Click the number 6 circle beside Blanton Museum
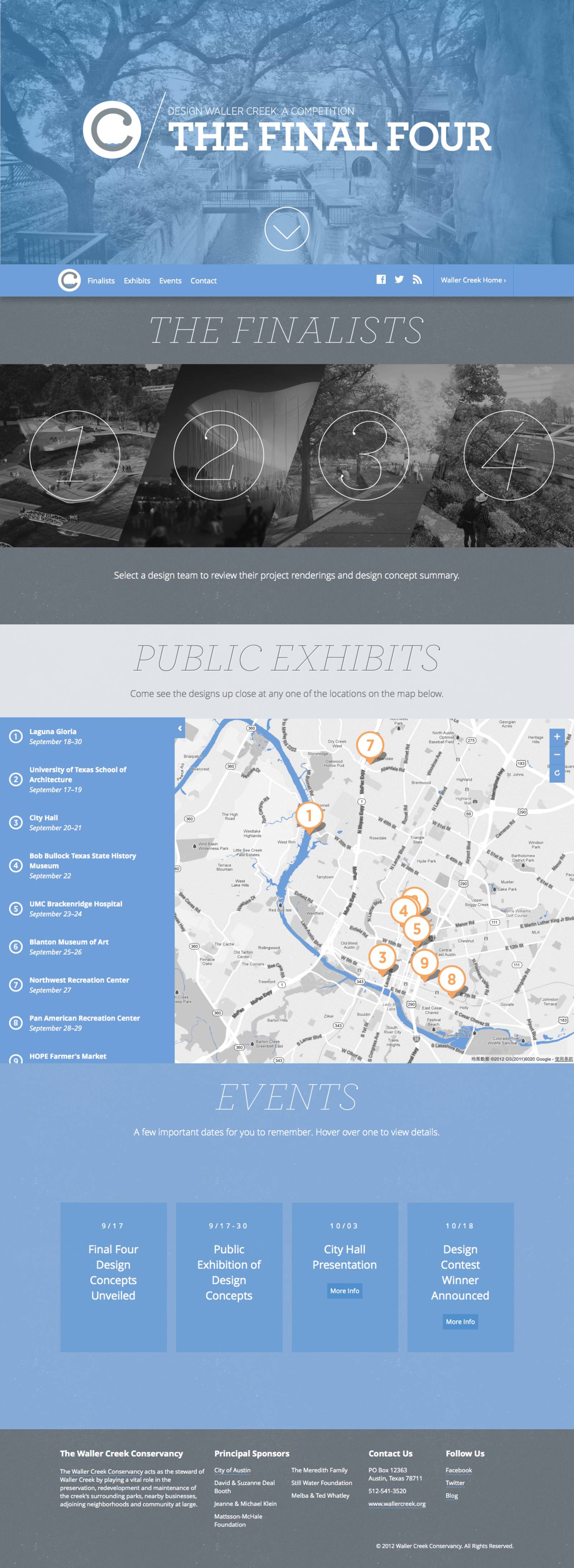Viewport: 574px width, 1568px height. (16, 947)
